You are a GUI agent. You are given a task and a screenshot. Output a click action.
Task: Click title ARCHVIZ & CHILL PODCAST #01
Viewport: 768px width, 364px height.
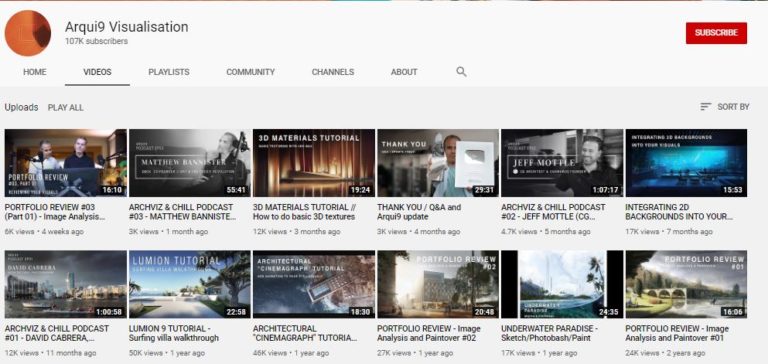[57, 333]
